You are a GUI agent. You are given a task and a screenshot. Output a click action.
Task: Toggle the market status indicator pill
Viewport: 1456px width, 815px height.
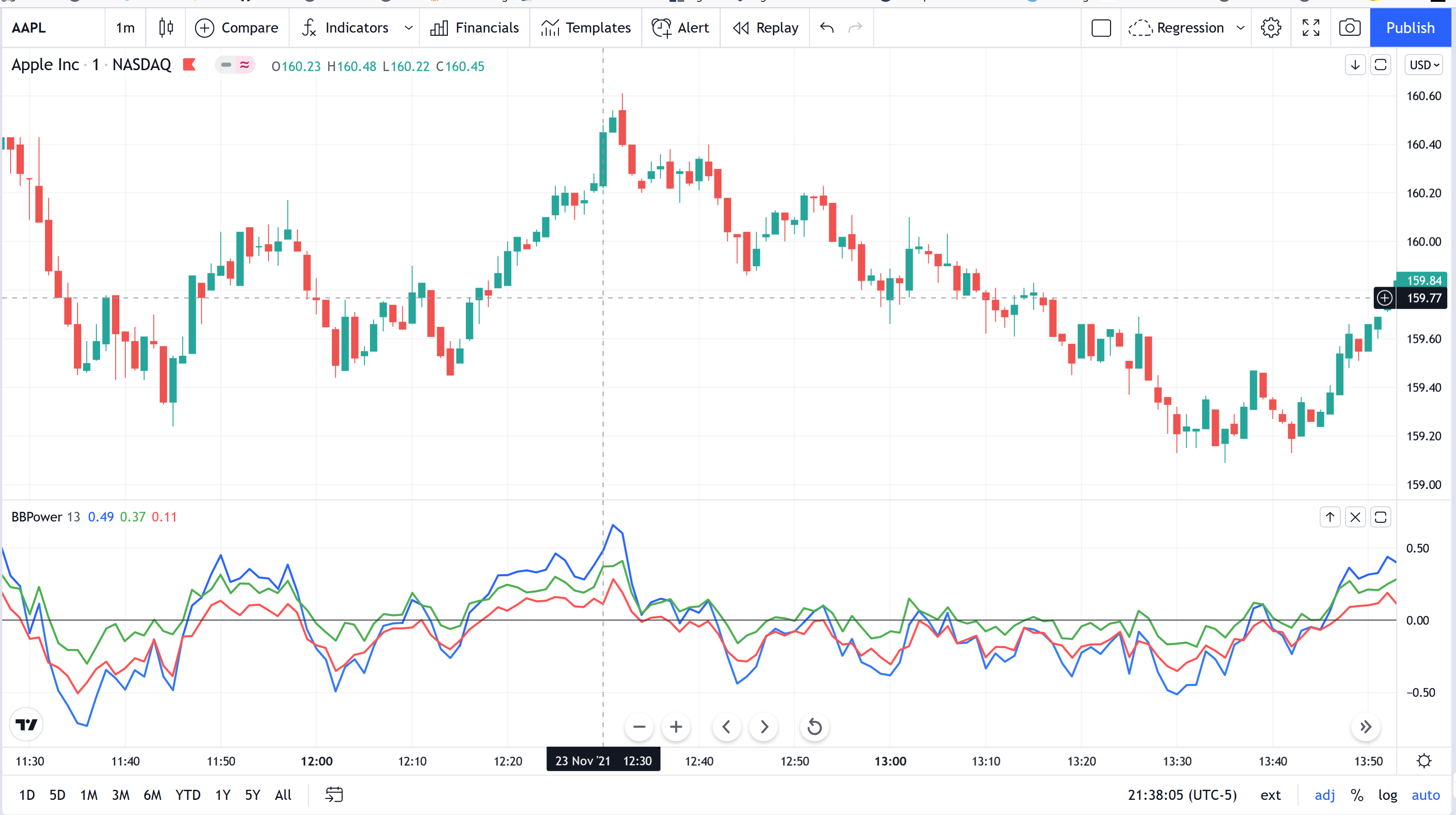[235, 65]
